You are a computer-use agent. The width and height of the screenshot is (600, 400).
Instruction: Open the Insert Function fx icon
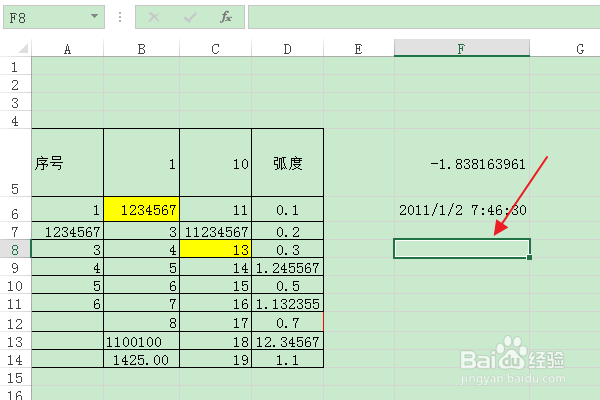pos(226,17)
